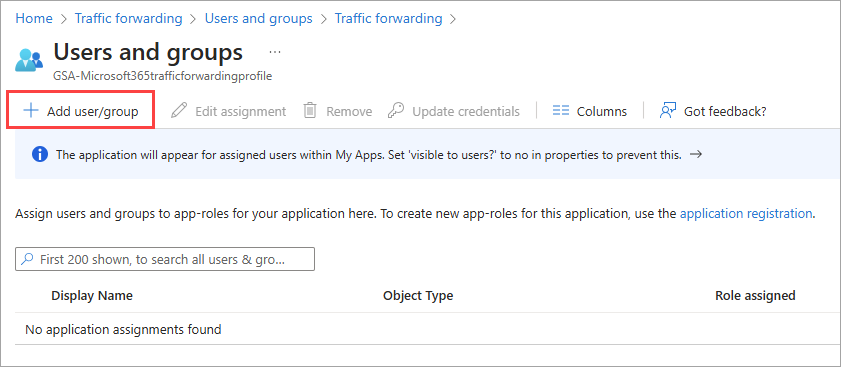Screen dimensions: 841x367
Task: Click the Users and groups heading
Action: 148,52
